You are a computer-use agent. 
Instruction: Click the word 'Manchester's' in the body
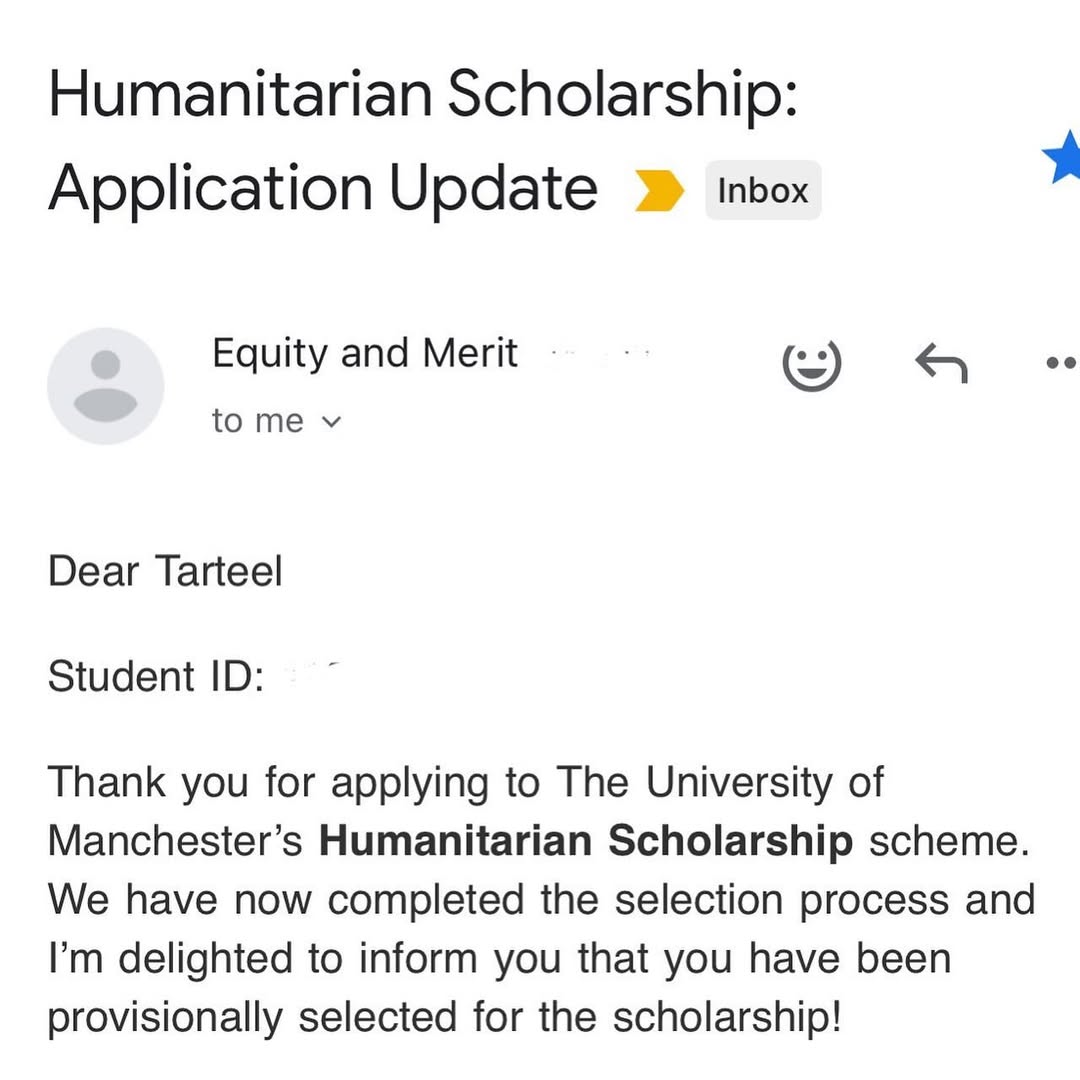(175, 841)
